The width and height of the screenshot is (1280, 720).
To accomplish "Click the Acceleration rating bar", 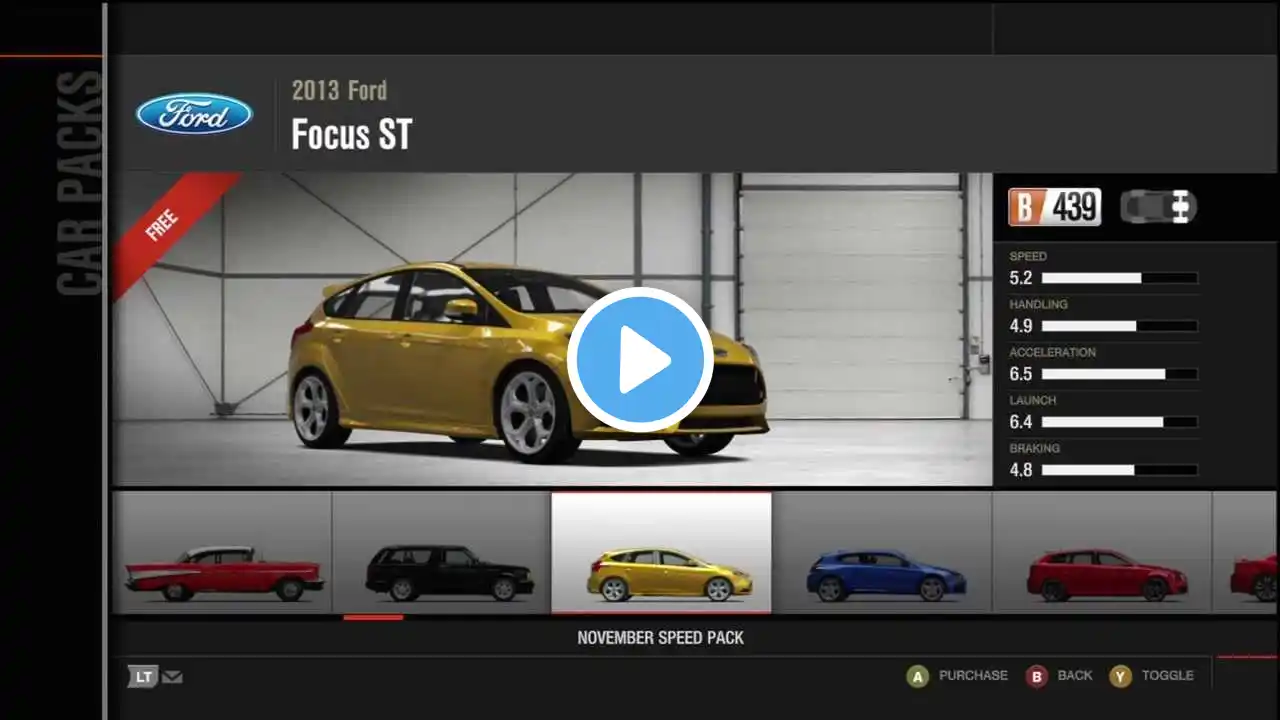I will point(1119,374).
